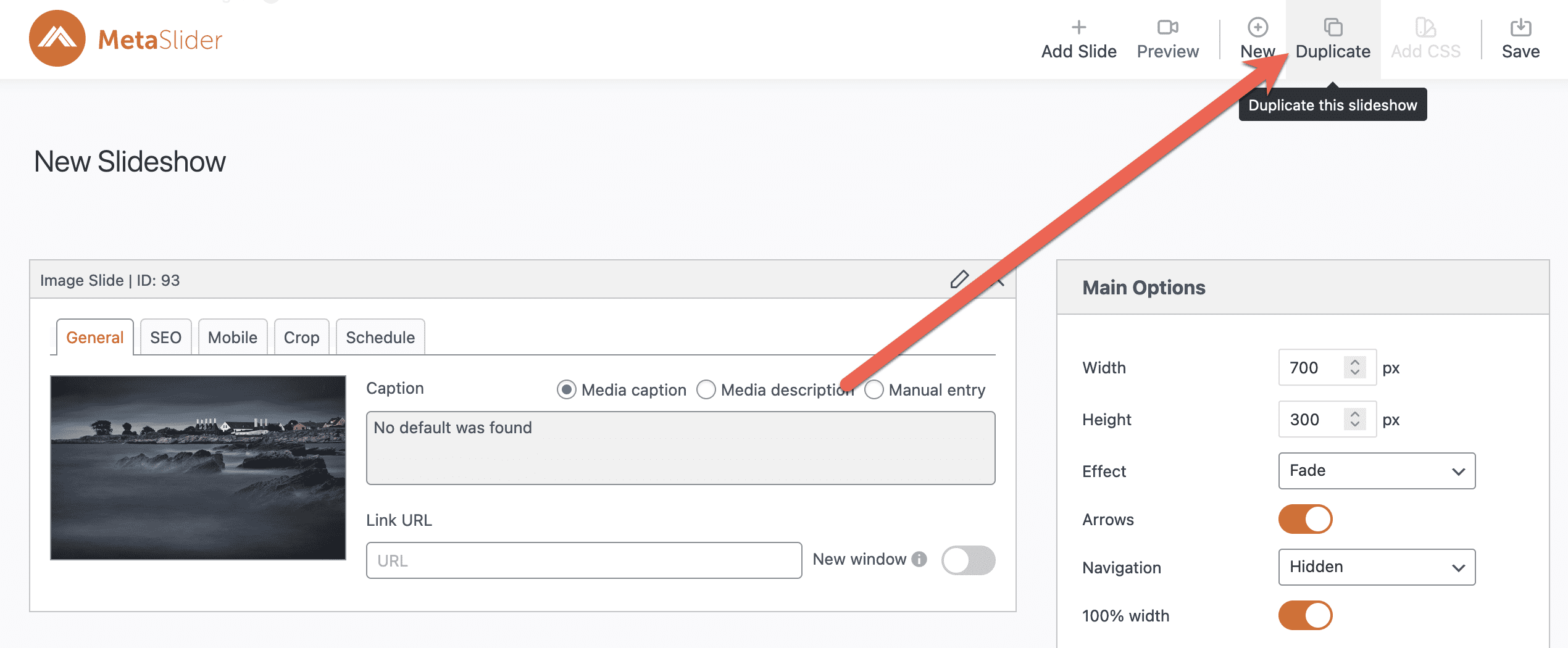Image resolution: width=1568 pixels, height=648 pixels.
Task: Click the Width stepper arrows
Action: click(x=1354, y=367)
